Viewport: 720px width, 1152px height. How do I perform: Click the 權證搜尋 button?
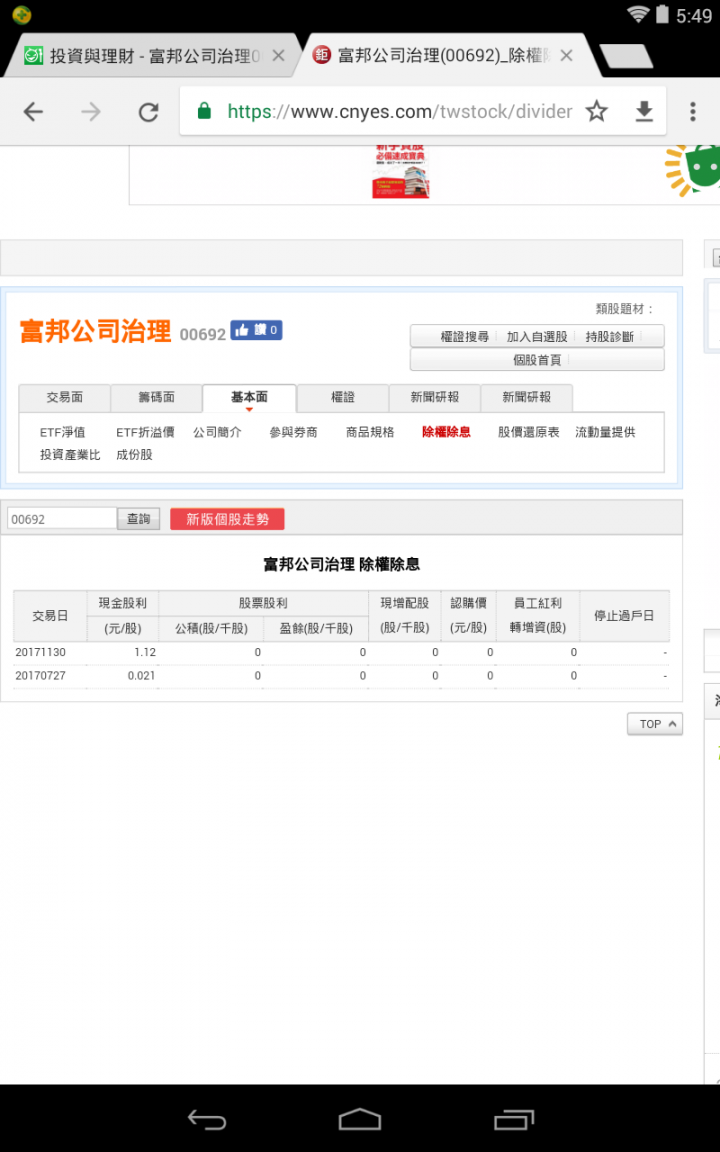464,336
